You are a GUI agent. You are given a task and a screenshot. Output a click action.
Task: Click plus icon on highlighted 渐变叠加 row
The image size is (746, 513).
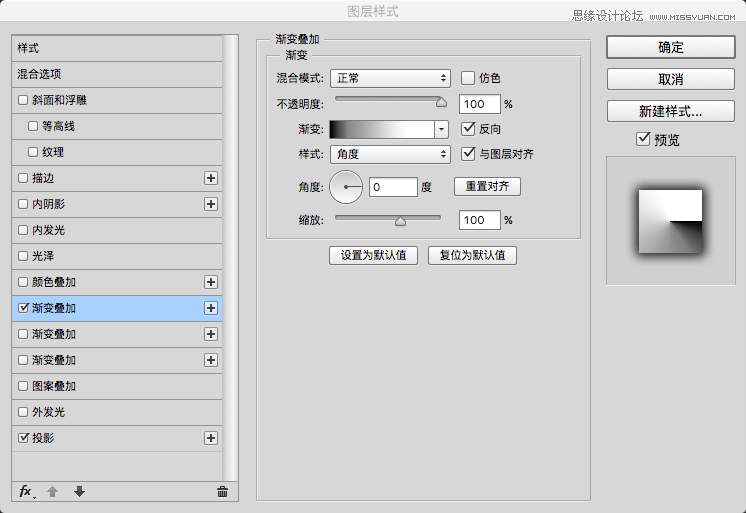(x=211, y=308)
